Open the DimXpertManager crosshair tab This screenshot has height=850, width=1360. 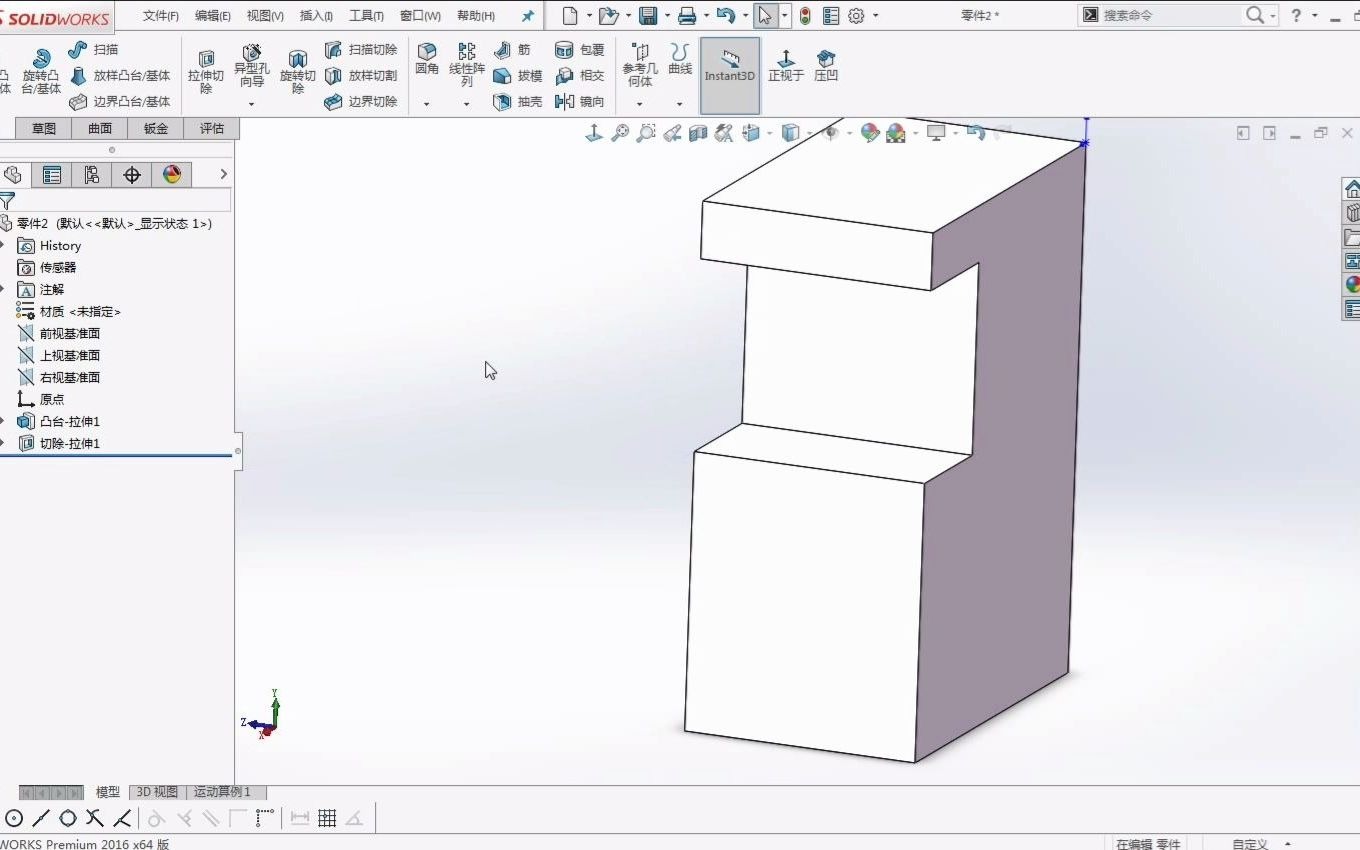pyautogui.click(x=132, y=175)
